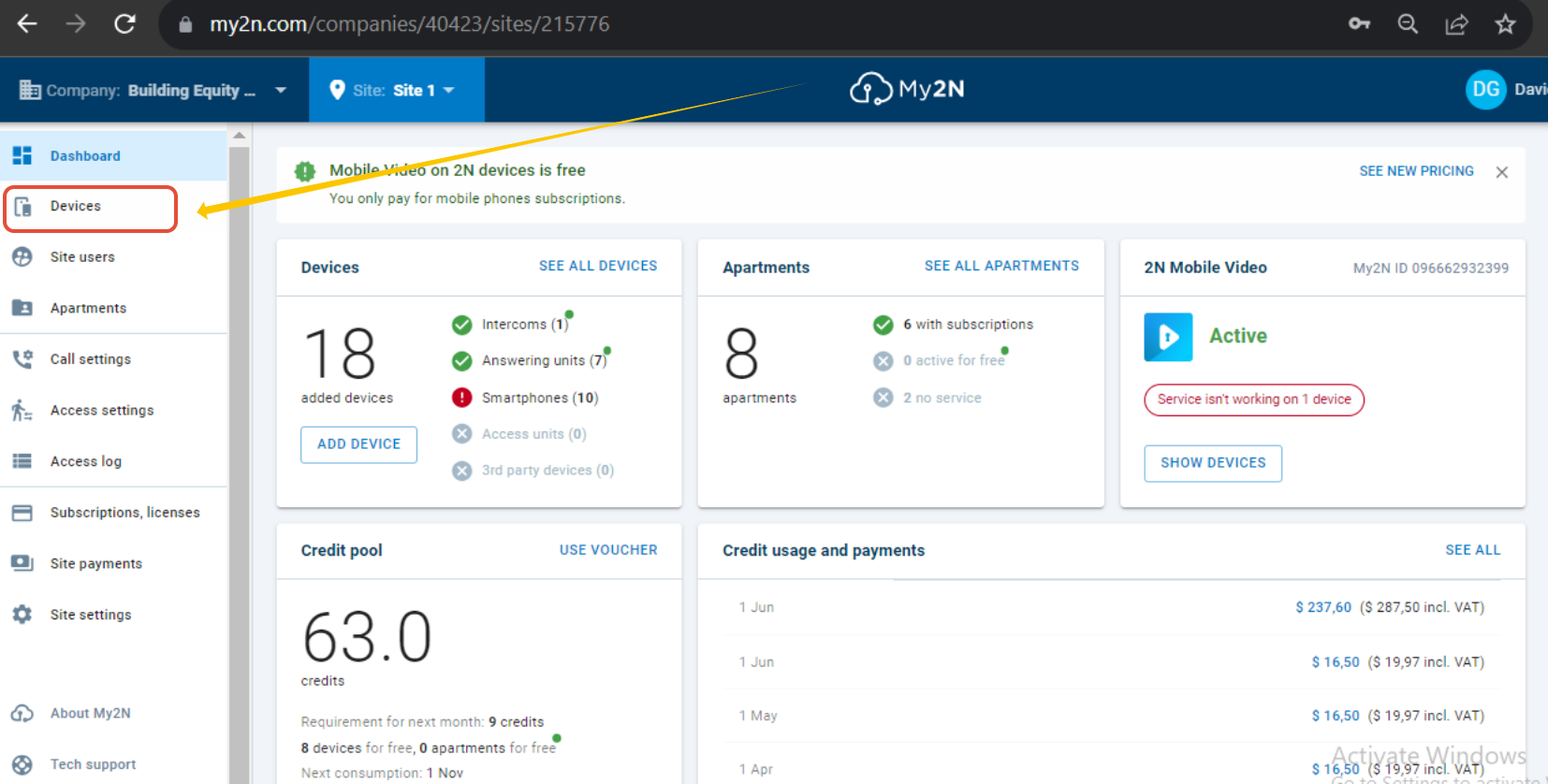Viewport: 1548px width, 784px height.
Task: Click the Site settings gear icon
Action: tap(22, 614)
